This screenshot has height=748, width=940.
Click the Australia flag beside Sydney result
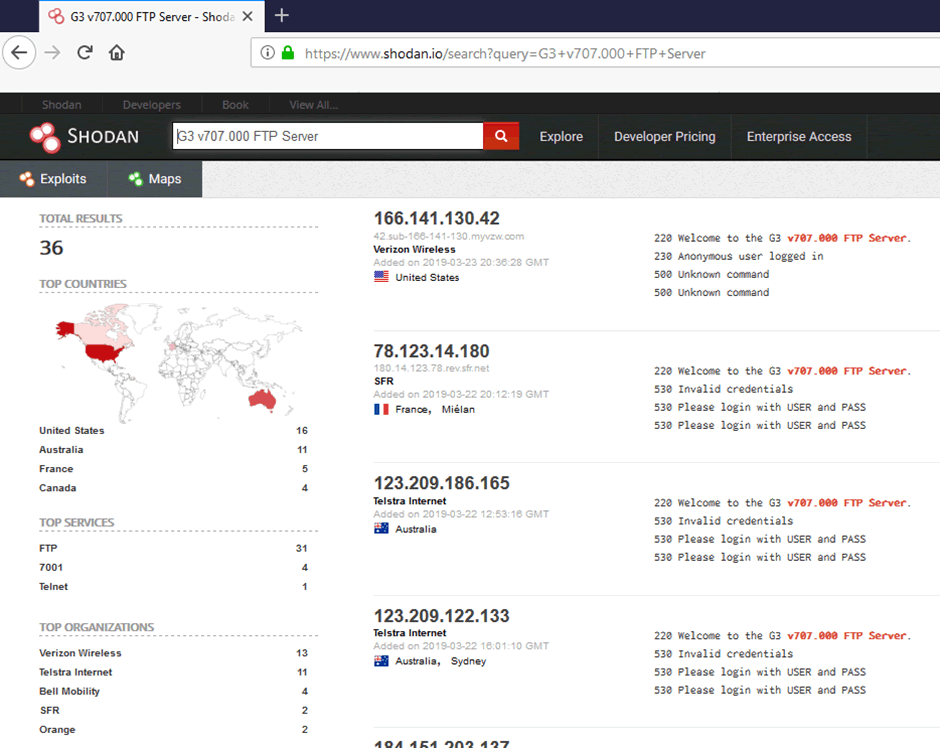381,660
